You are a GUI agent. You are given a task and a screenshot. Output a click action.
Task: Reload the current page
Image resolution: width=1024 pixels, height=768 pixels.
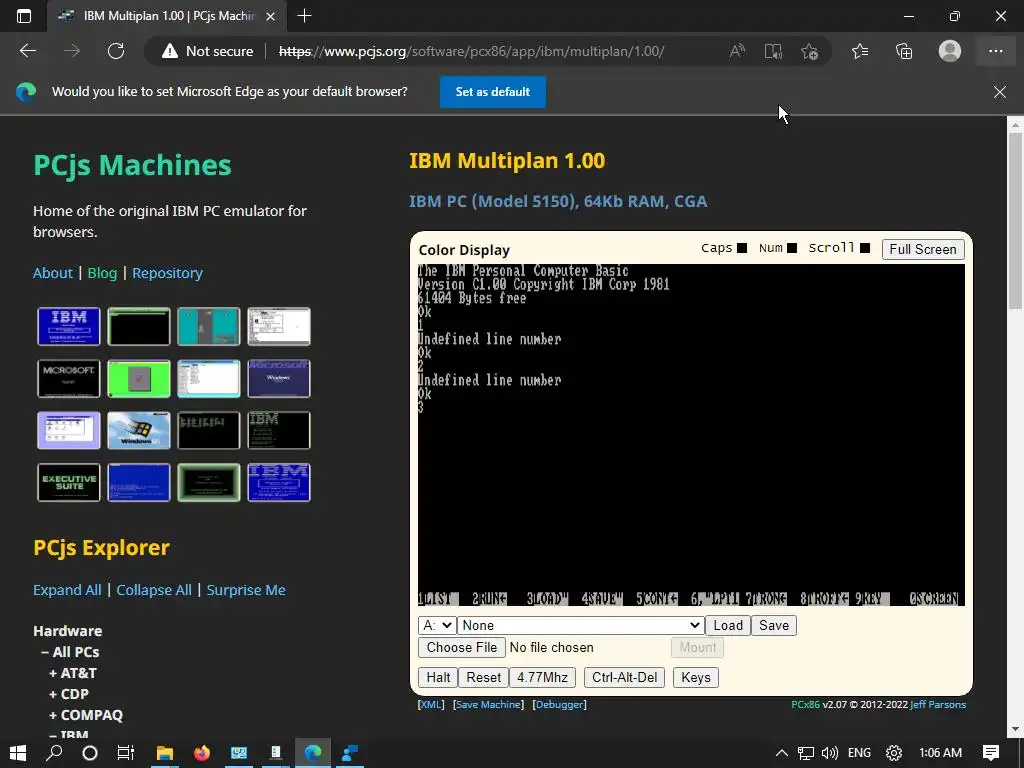pyautogui.click(x=116, y=51)
